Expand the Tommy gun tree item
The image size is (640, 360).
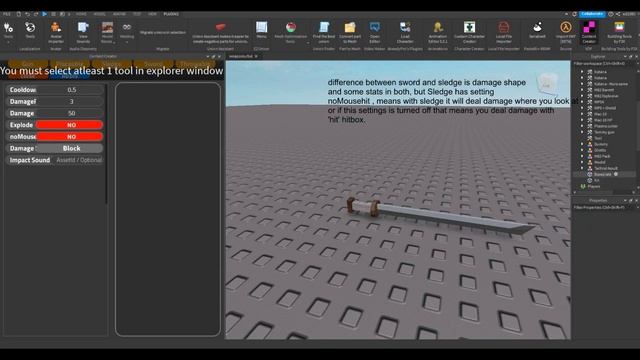tap(582, 132)
